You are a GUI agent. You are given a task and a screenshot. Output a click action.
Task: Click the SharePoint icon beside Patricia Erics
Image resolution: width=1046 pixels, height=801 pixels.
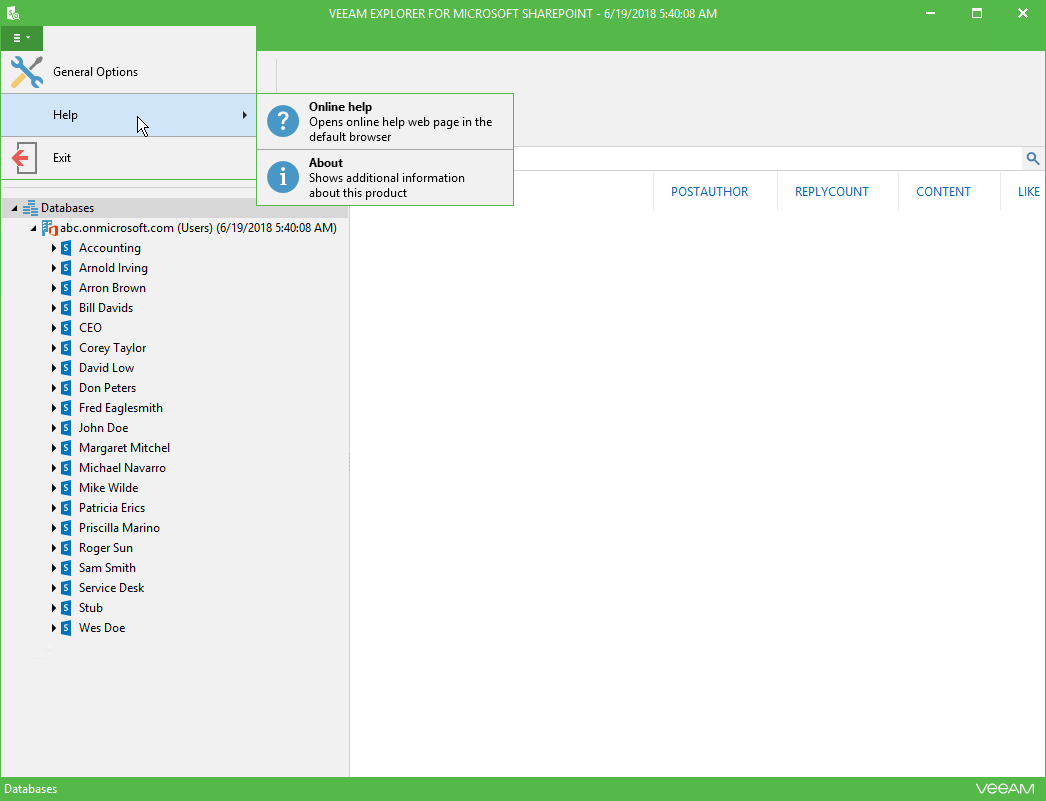coord(66,508)
